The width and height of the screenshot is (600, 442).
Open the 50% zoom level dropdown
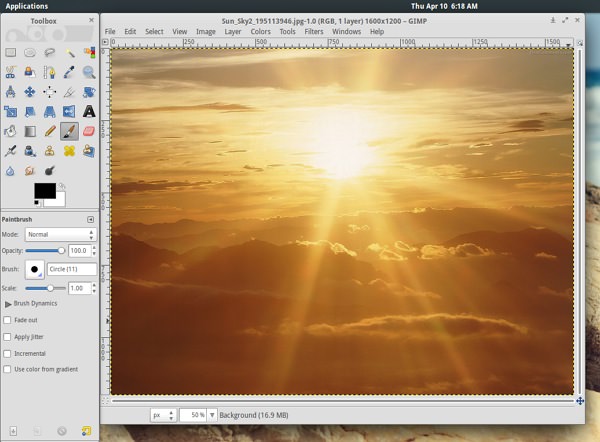point(212,415)
